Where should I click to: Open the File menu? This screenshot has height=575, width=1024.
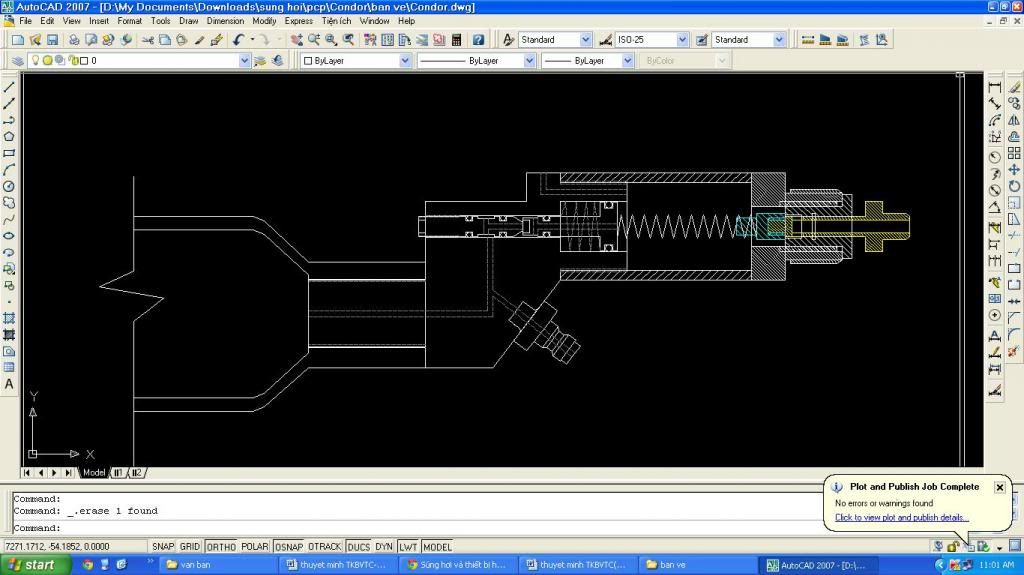coord(25,21)
